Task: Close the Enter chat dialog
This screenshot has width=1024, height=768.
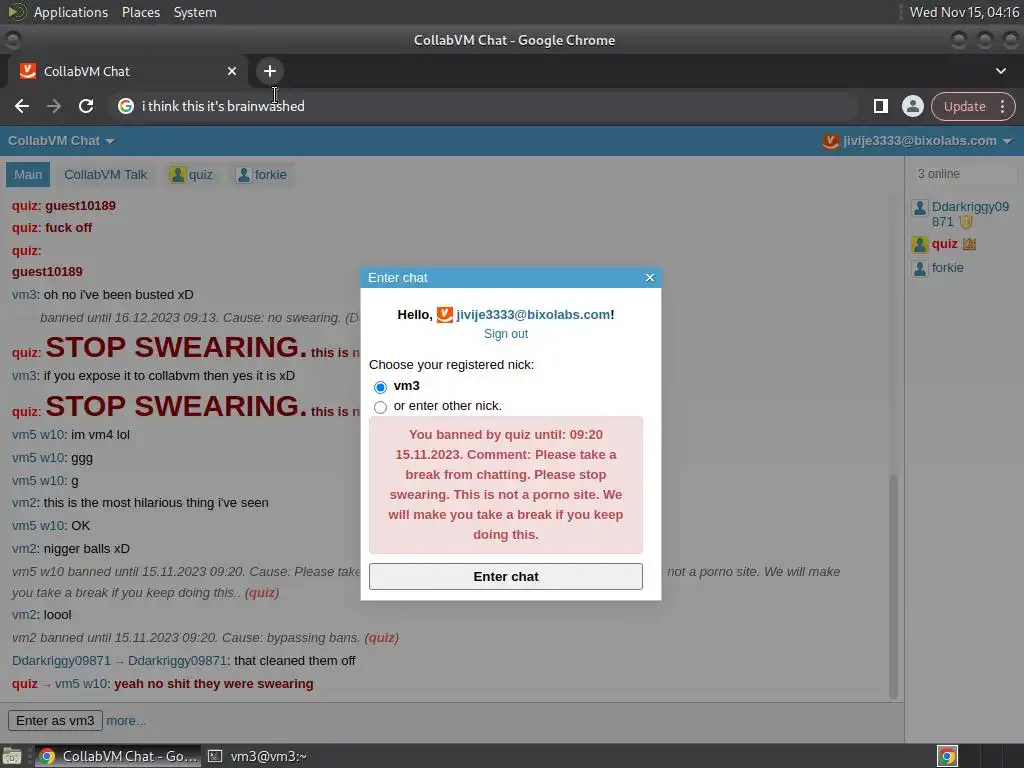Action: point(650,278)
